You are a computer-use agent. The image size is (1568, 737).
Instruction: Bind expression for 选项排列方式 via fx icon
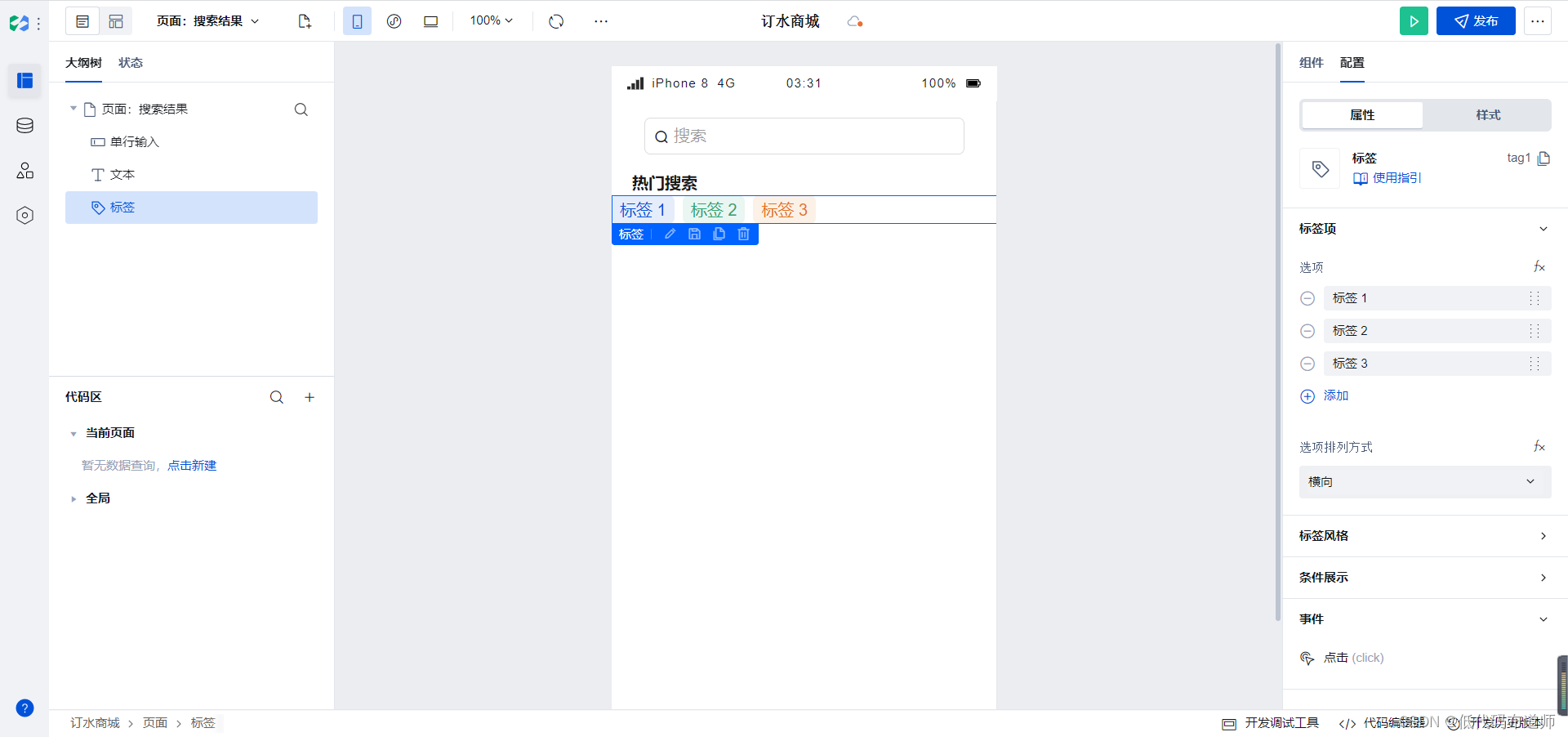click(1539, 447)
